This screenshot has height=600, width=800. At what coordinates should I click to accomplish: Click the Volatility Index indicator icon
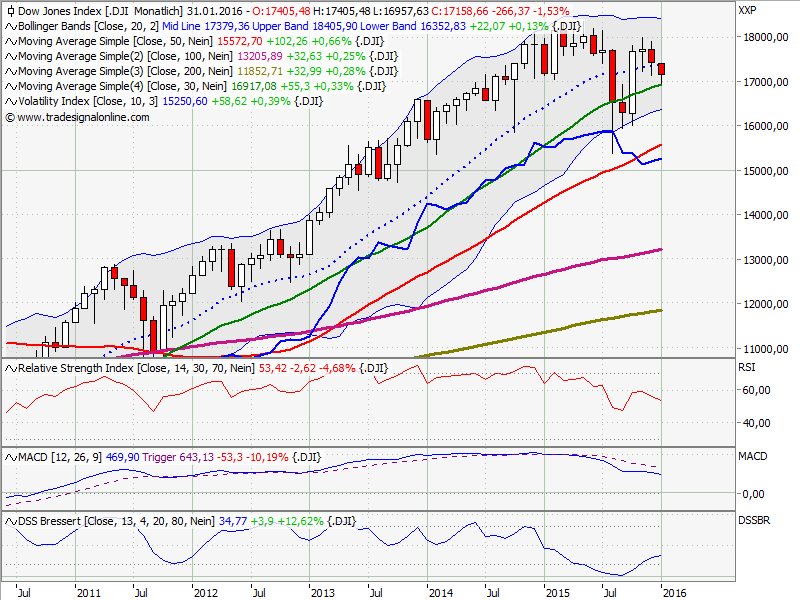click(11, 99)
